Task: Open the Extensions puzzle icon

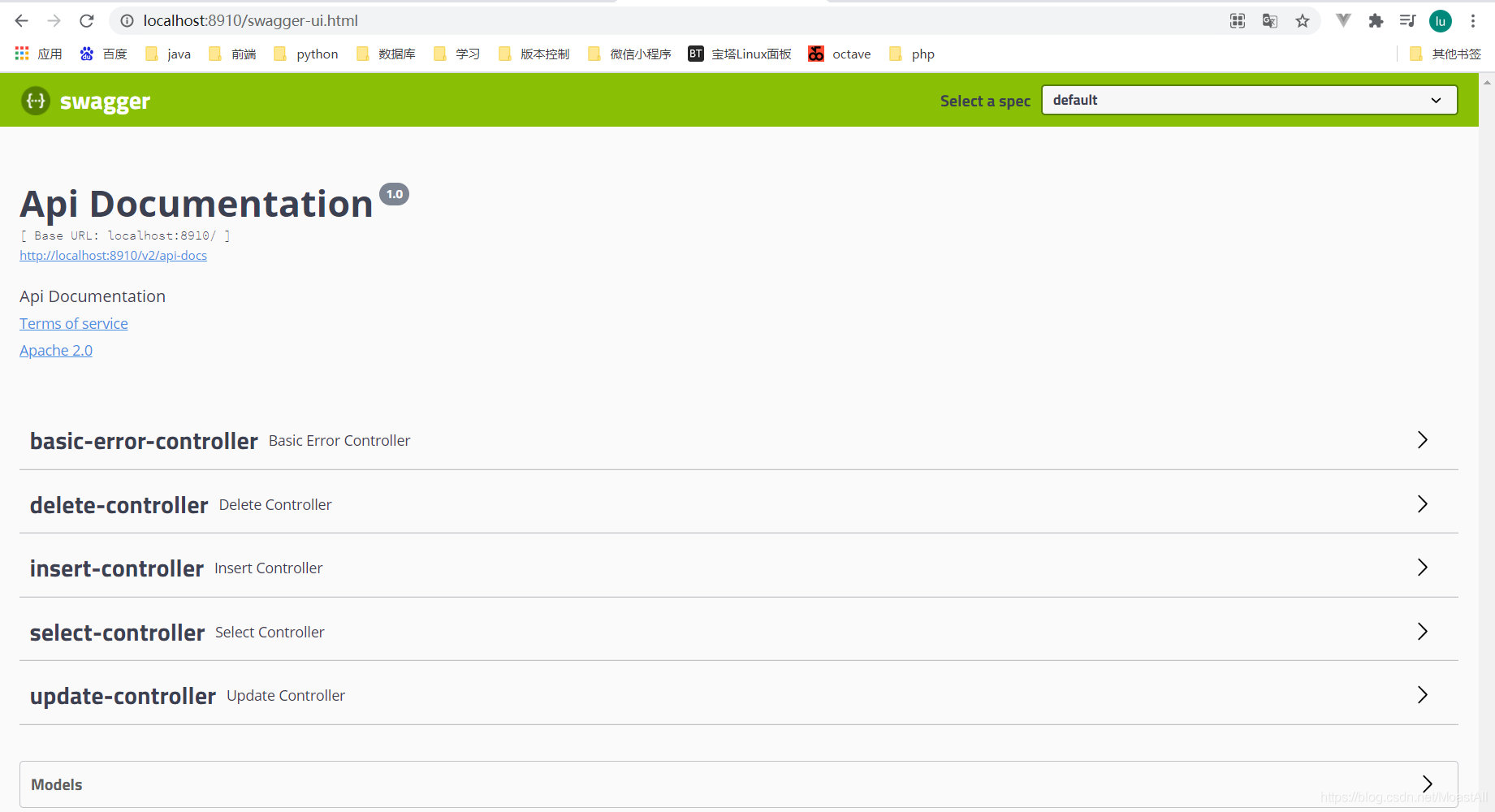Action: pyautogui.click(x=1376, y=21)
